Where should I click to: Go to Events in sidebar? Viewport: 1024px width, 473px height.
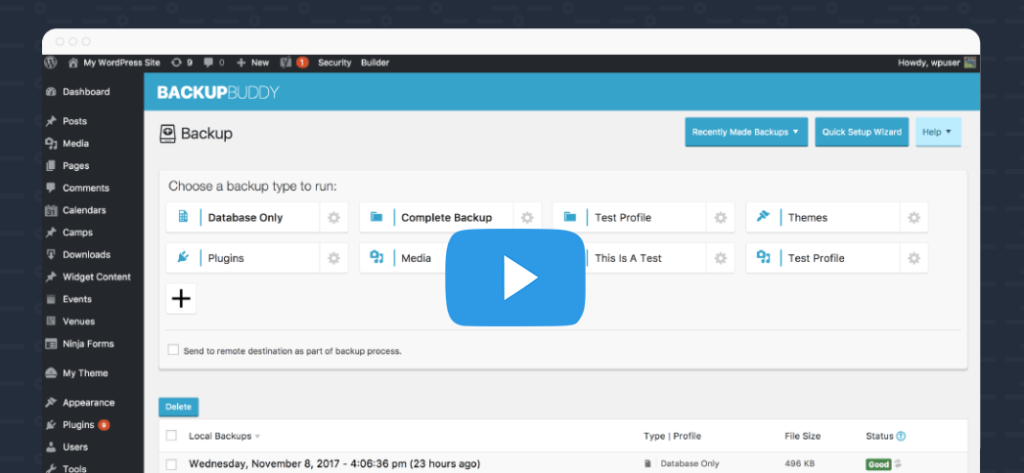[77, 299]
